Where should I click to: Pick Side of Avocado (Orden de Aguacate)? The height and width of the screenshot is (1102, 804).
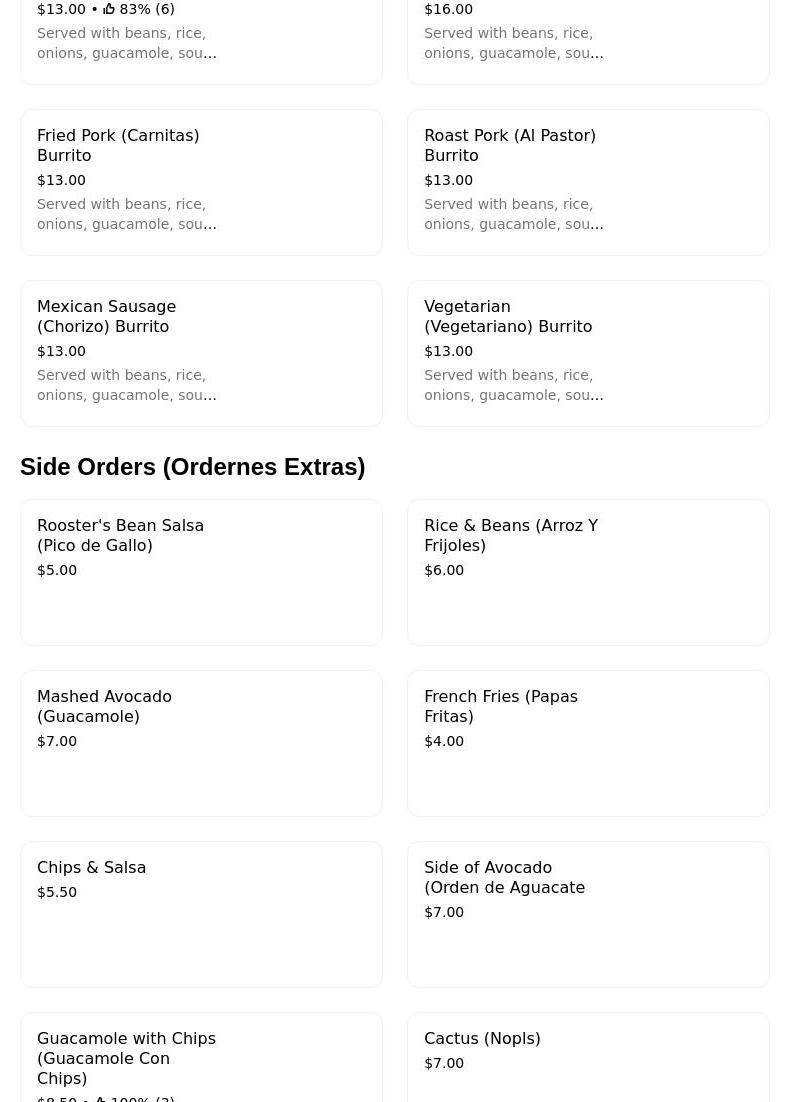(x=588, y=914)
